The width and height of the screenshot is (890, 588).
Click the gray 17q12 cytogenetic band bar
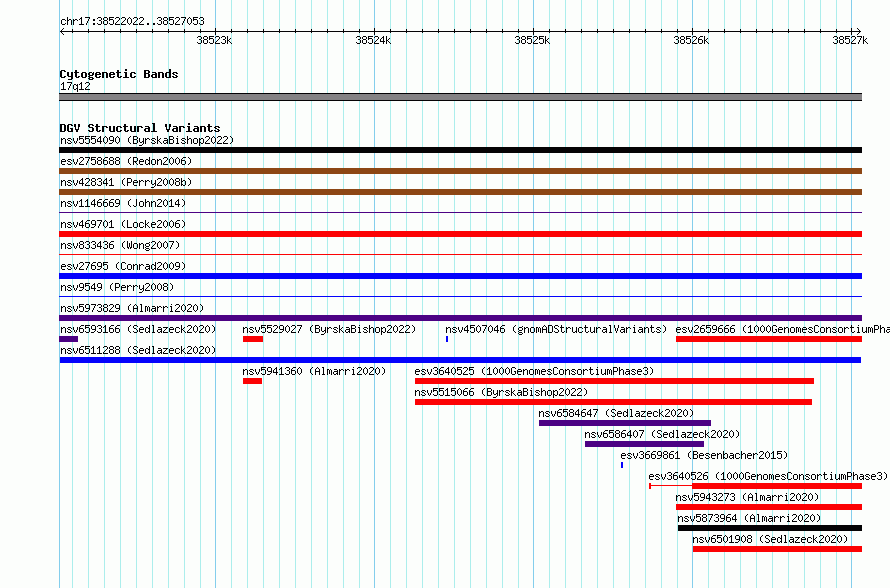460,97
